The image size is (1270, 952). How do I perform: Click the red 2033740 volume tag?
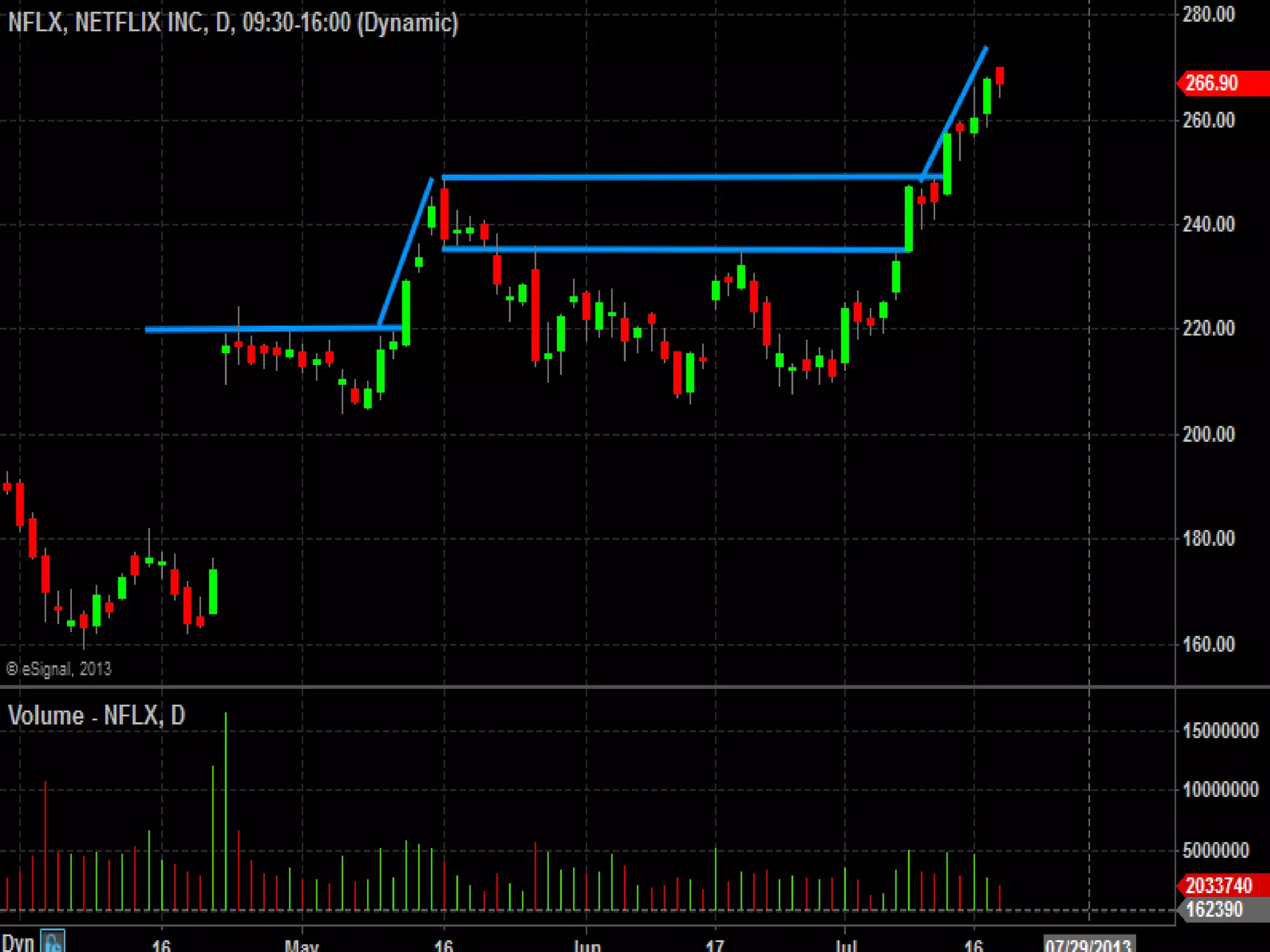1219,886
